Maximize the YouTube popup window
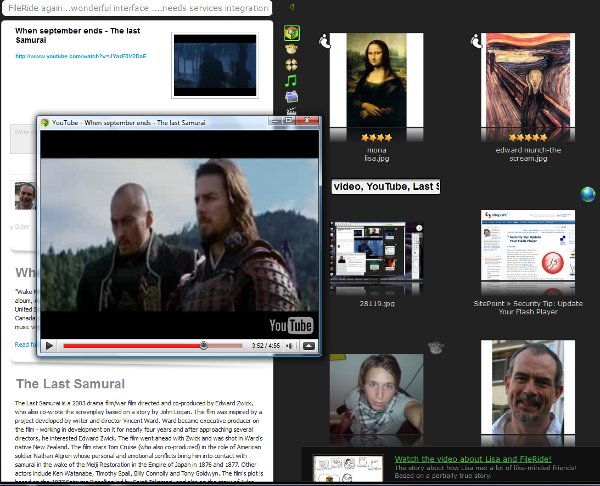This screenshot has height=486, width=600. pyautogui.click(x=289, y=121)
